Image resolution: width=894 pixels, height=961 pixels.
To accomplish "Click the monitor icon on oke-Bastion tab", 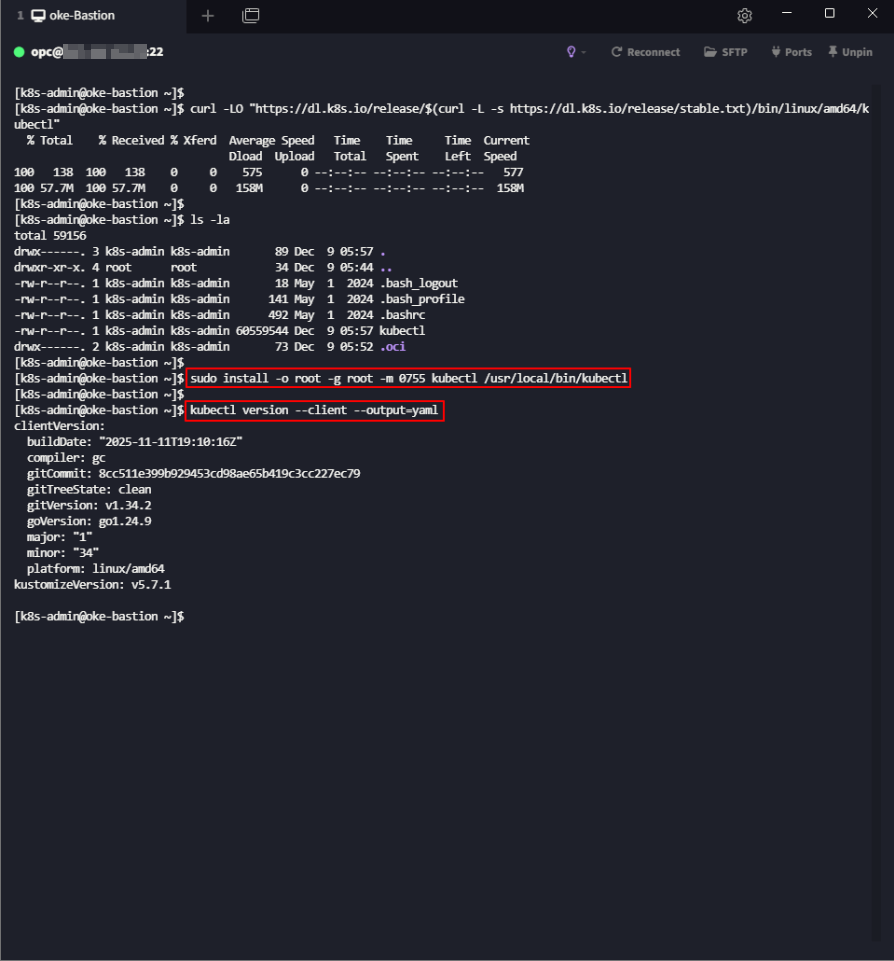I will pos(38,15).
